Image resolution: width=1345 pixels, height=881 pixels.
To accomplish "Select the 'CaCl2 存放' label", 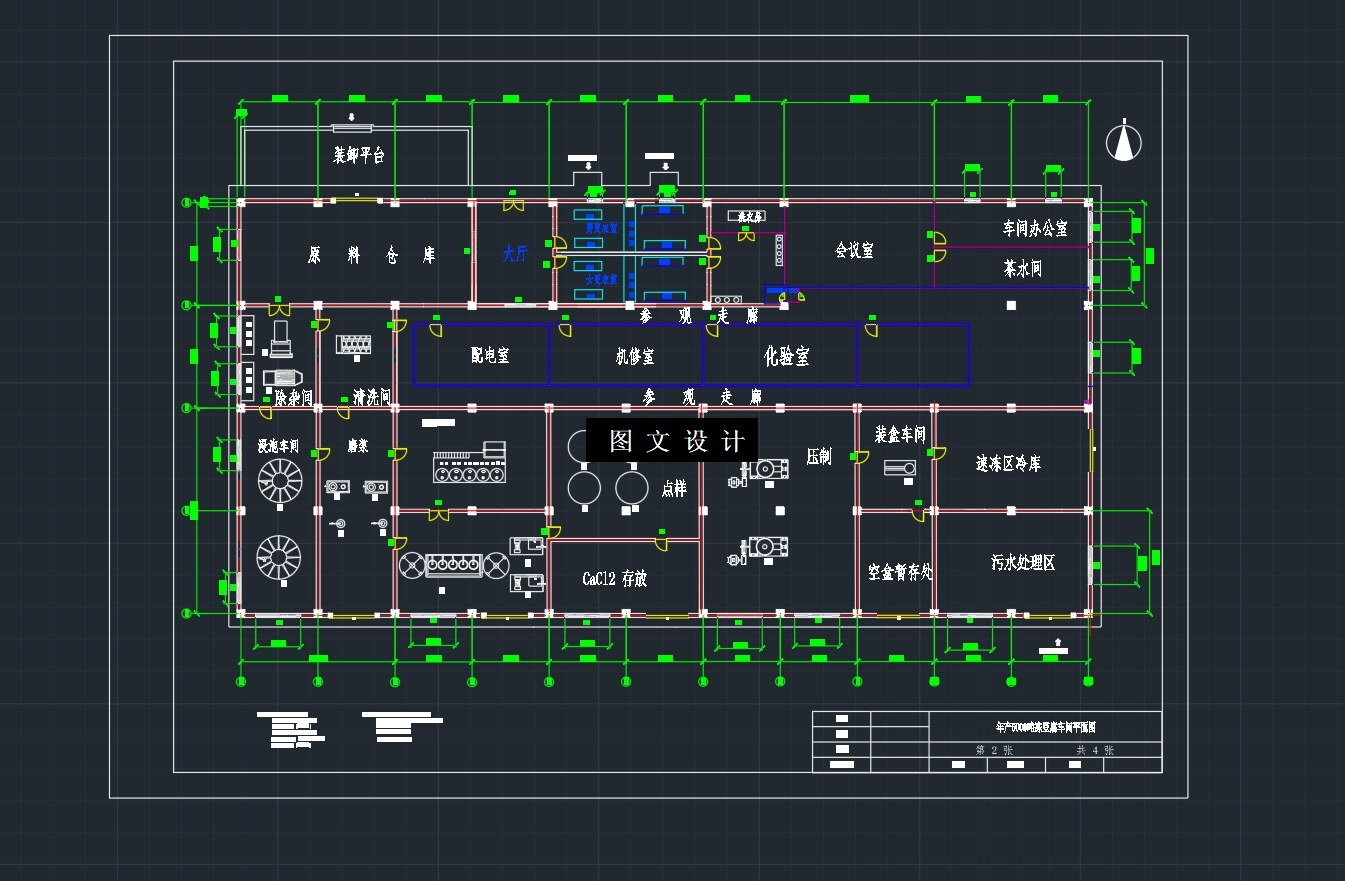I will 615,578.
